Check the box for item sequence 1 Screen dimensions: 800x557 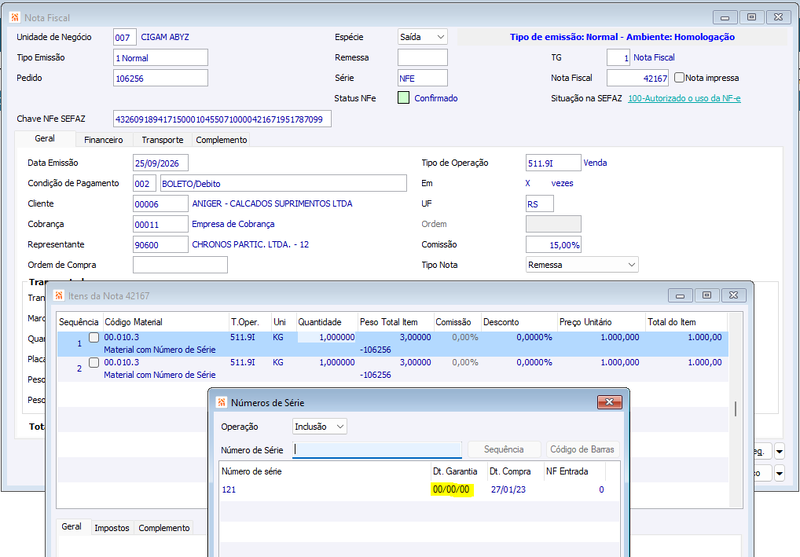(94, 337)
